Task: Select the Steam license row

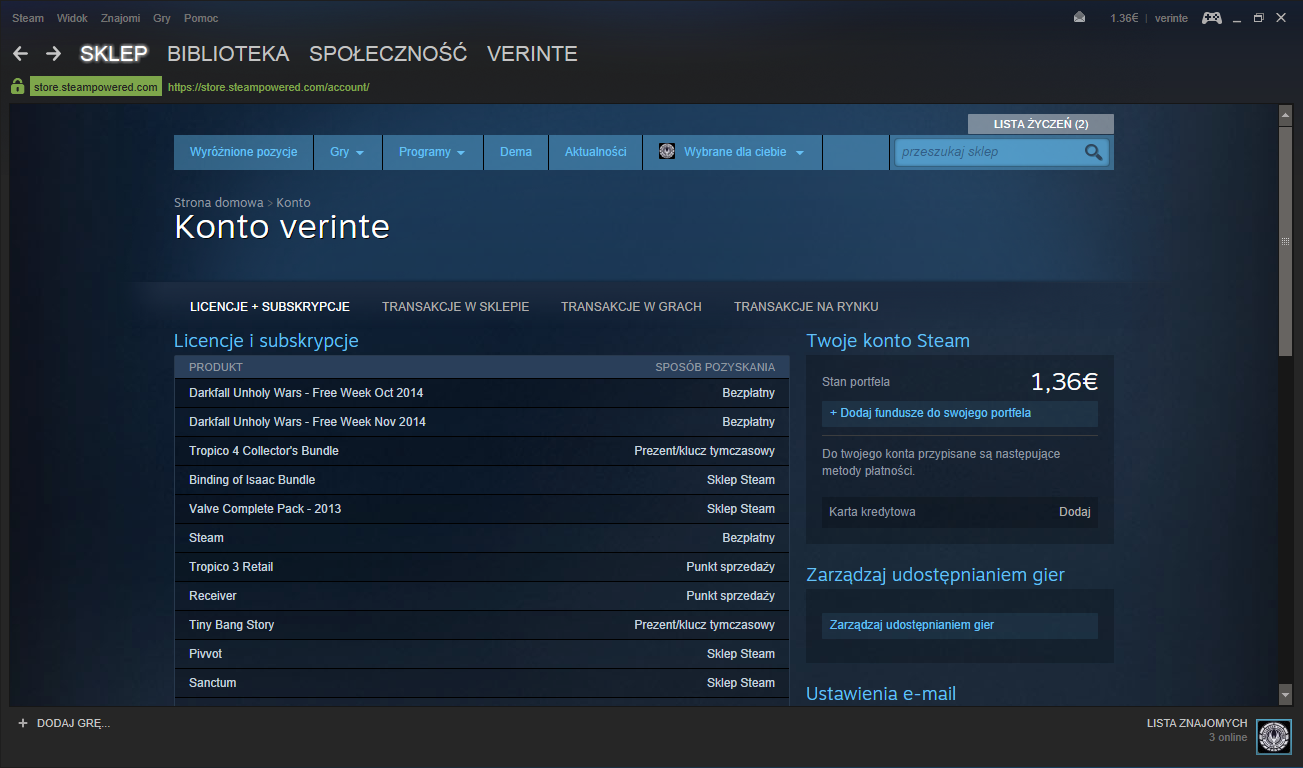Action: pos(482,538)
